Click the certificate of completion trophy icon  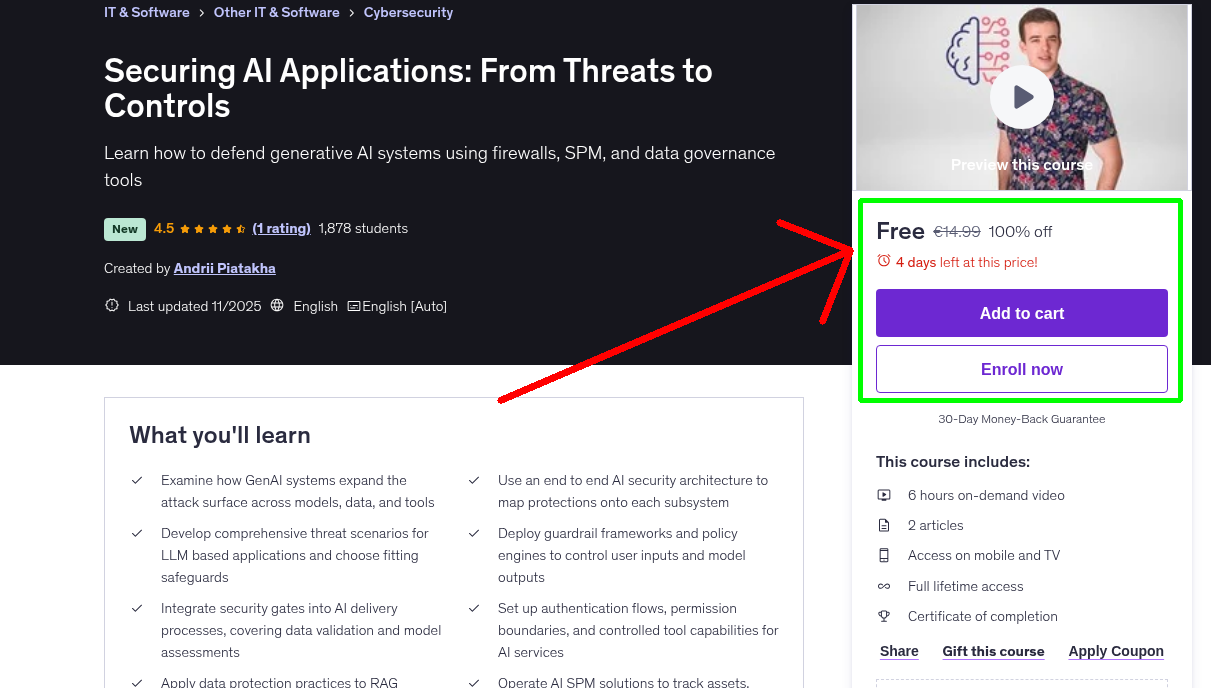(x=884, y=616)
